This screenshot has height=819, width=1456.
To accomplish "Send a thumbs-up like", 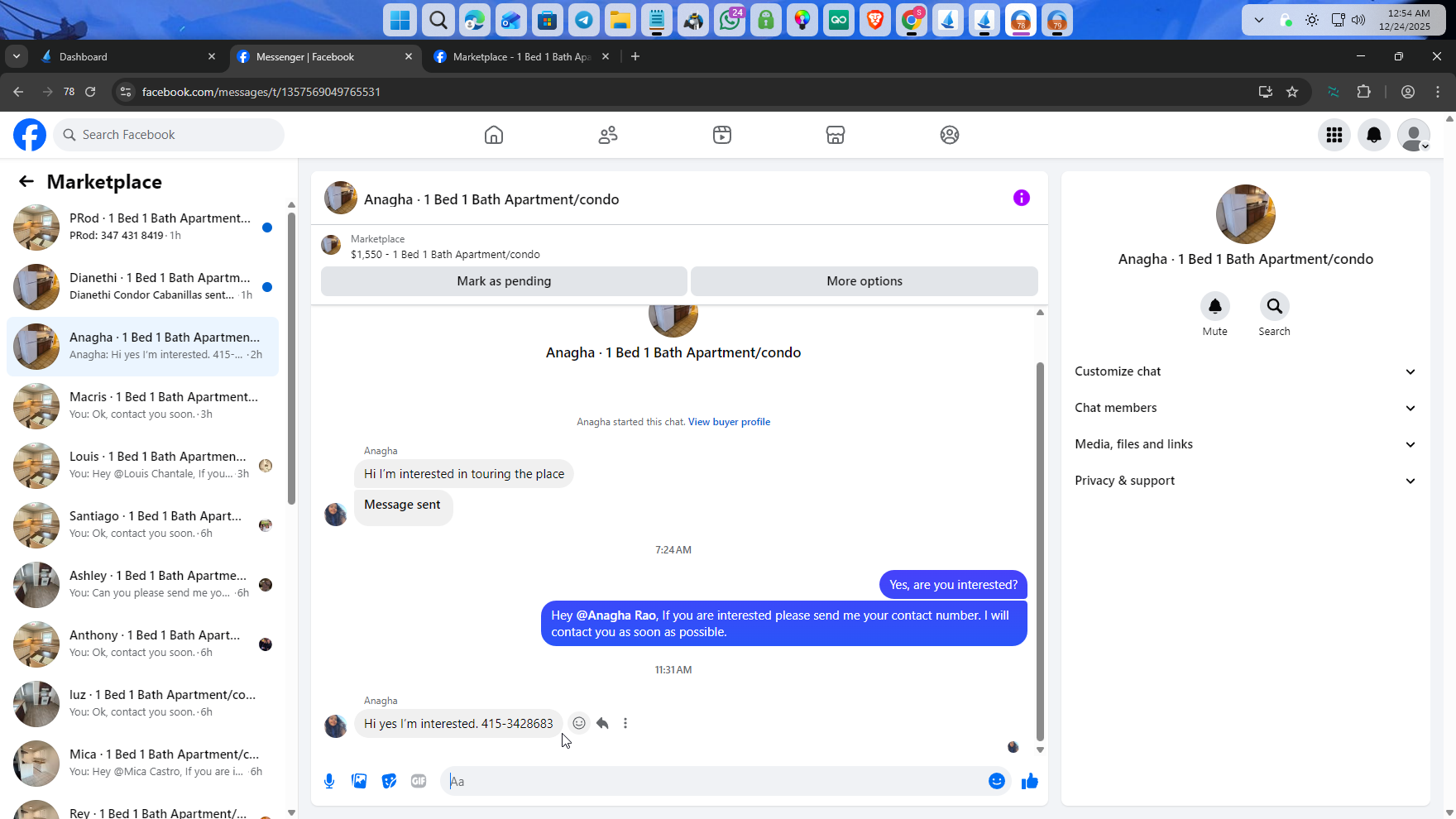I will pos(1030,781).
